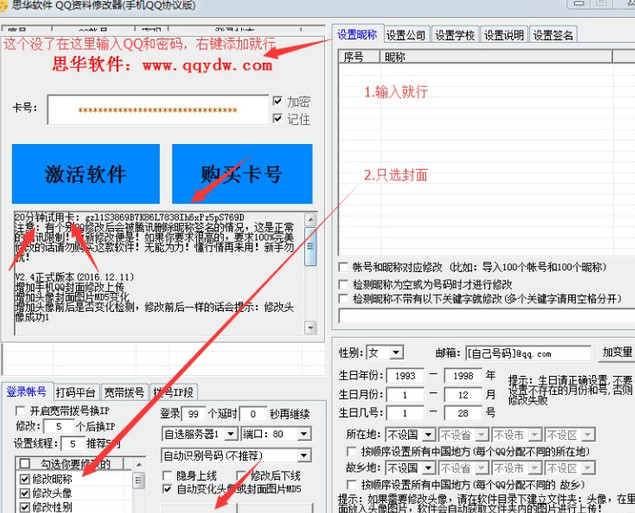The height and width of the screenshot is (513, 635).
Task: Click the 延时 seconds field
Action: [x=253, y=414]
